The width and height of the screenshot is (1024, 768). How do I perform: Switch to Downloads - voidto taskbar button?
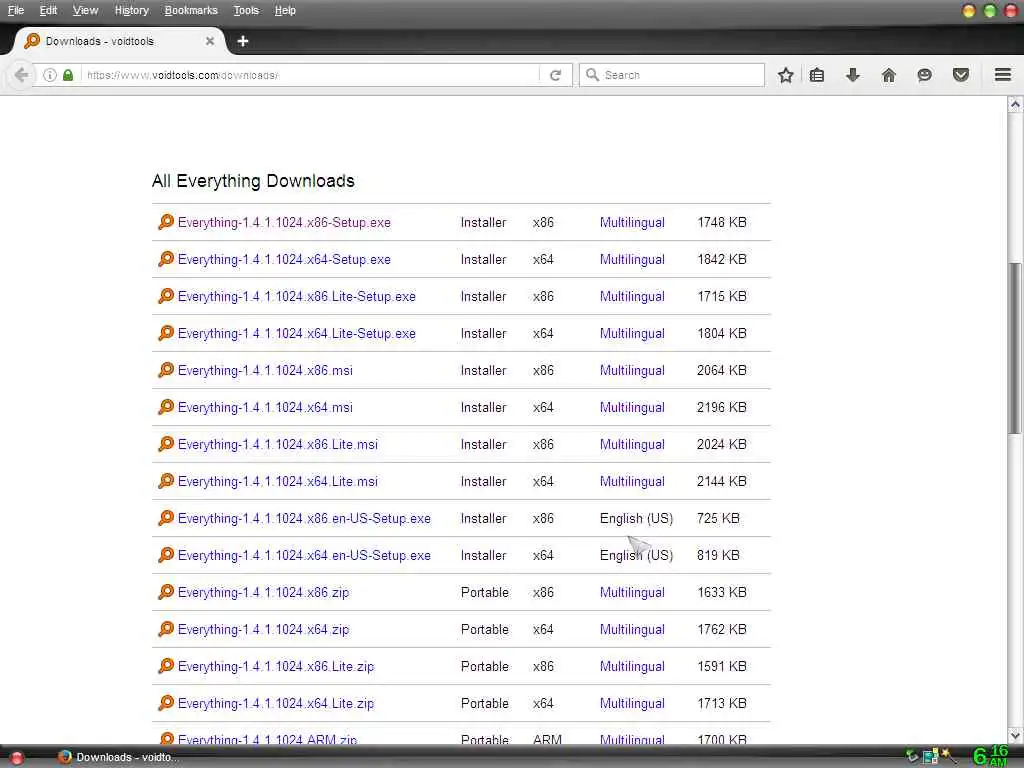coord(118,758)
